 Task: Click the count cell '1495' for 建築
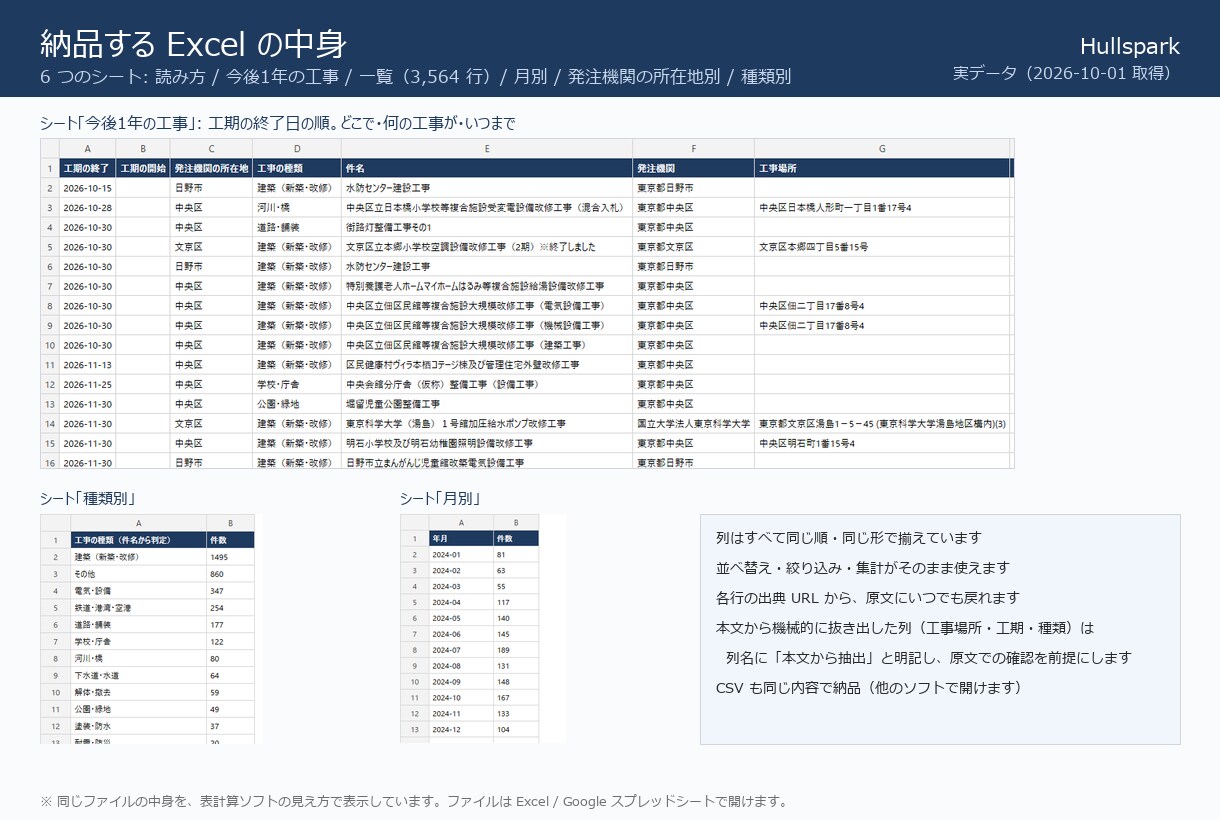pos(230,557)
